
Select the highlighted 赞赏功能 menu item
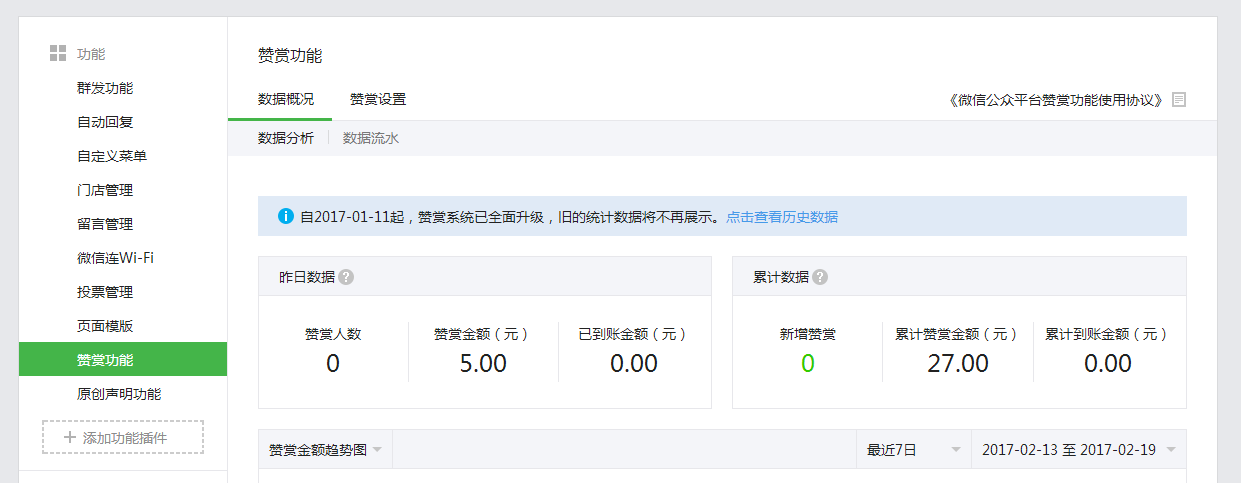[123, 360]
